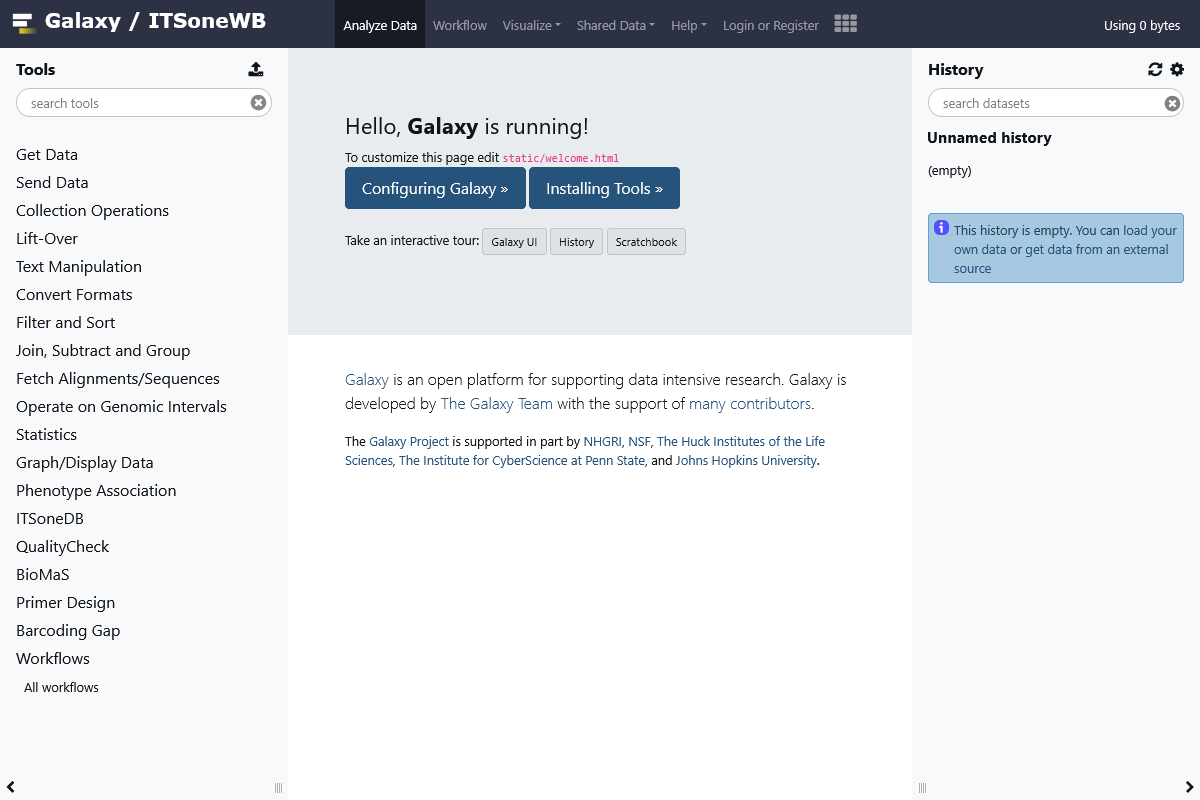Select the Analyze Data menu item
Screen dimensions: 1200x800
click(x=380, y=25)
